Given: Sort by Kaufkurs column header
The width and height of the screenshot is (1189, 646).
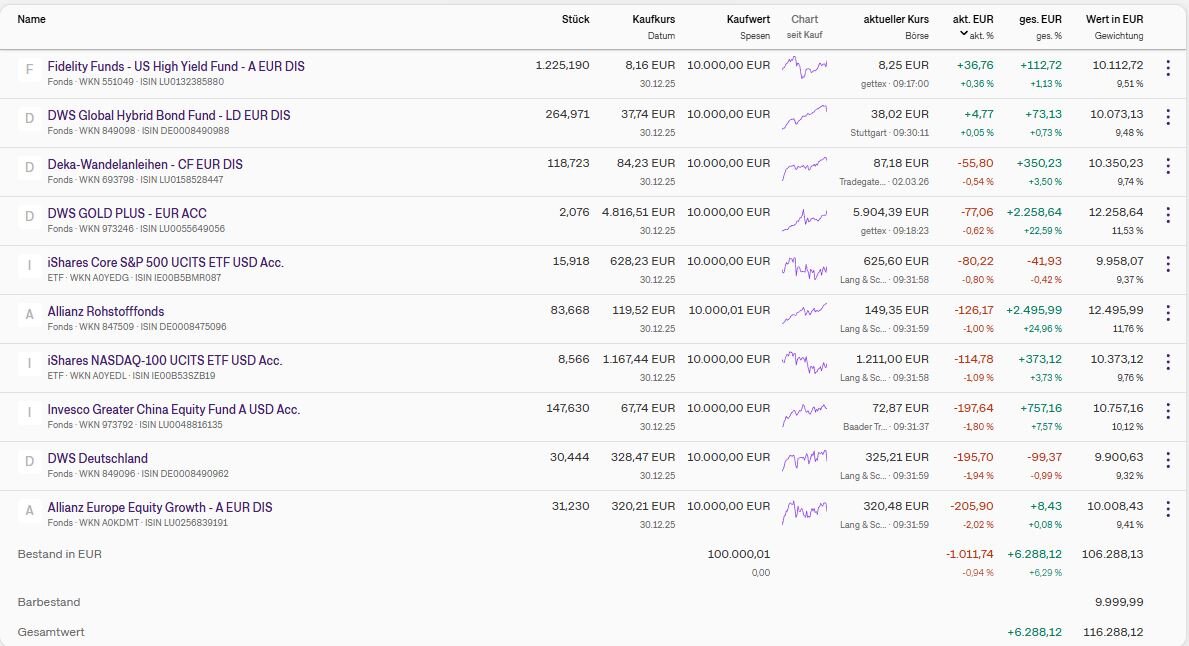Looking at the screenshot, I should (x=653, y=19).
